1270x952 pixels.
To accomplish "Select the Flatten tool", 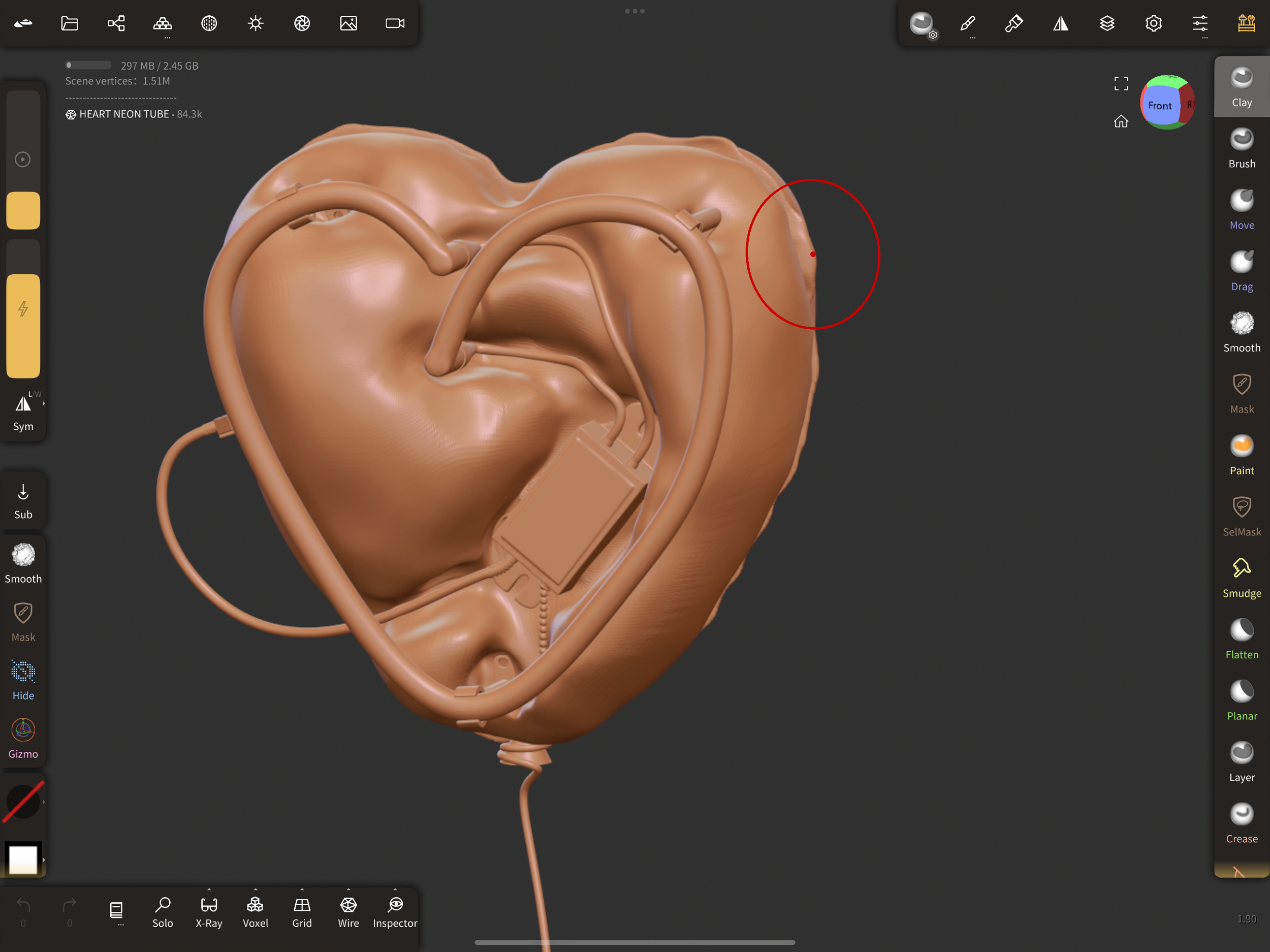I will click(1241, 639).
